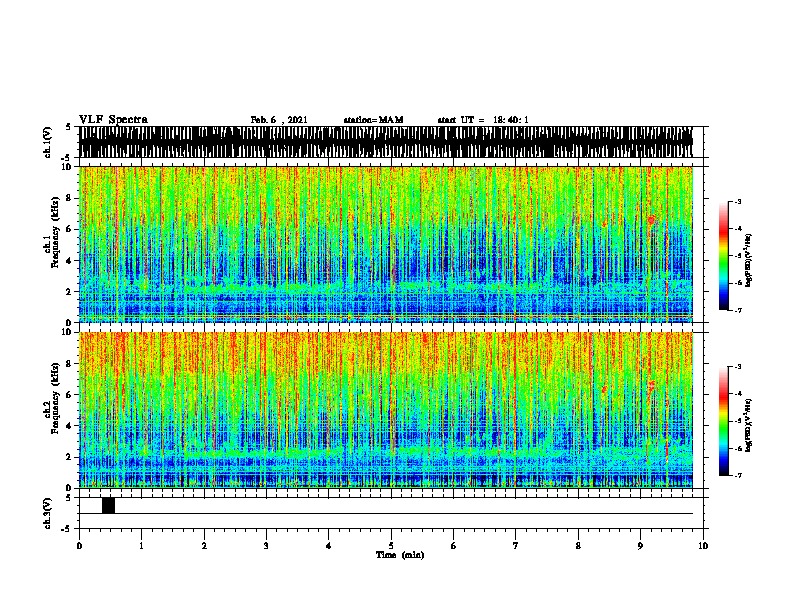The image size is (792, 612).
Task: Click the red burst spot in ch.2 near minute 9
Action: pos(651,386)
